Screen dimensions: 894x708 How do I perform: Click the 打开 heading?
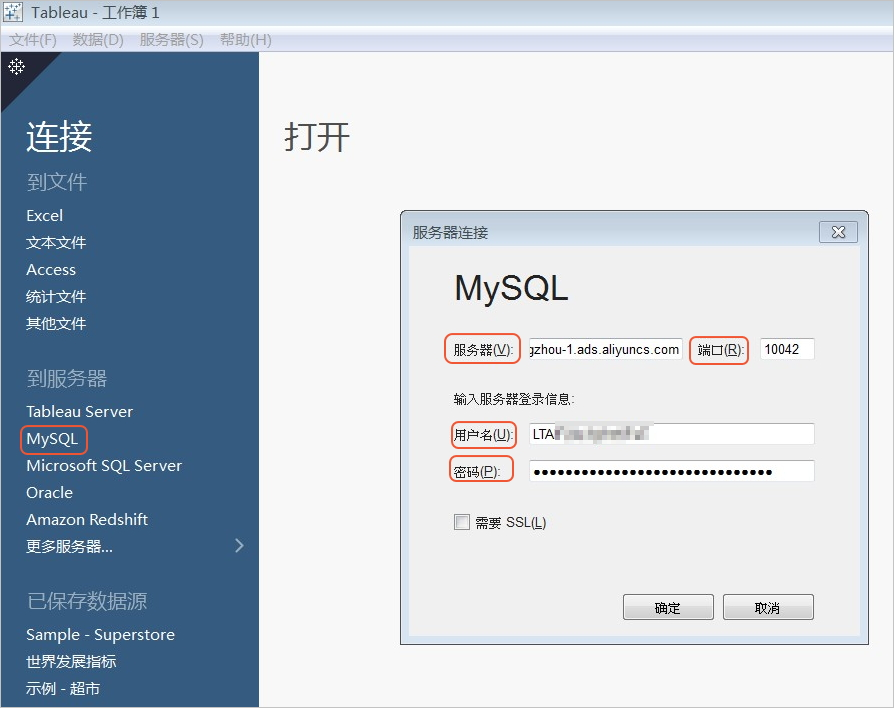coord(317,137)
